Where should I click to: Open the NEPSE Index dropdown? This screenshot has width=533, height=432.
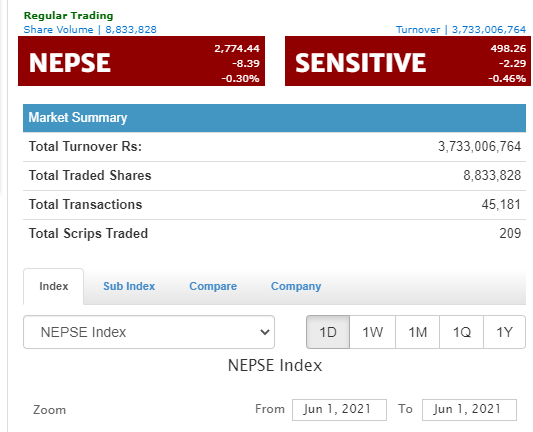149,332
